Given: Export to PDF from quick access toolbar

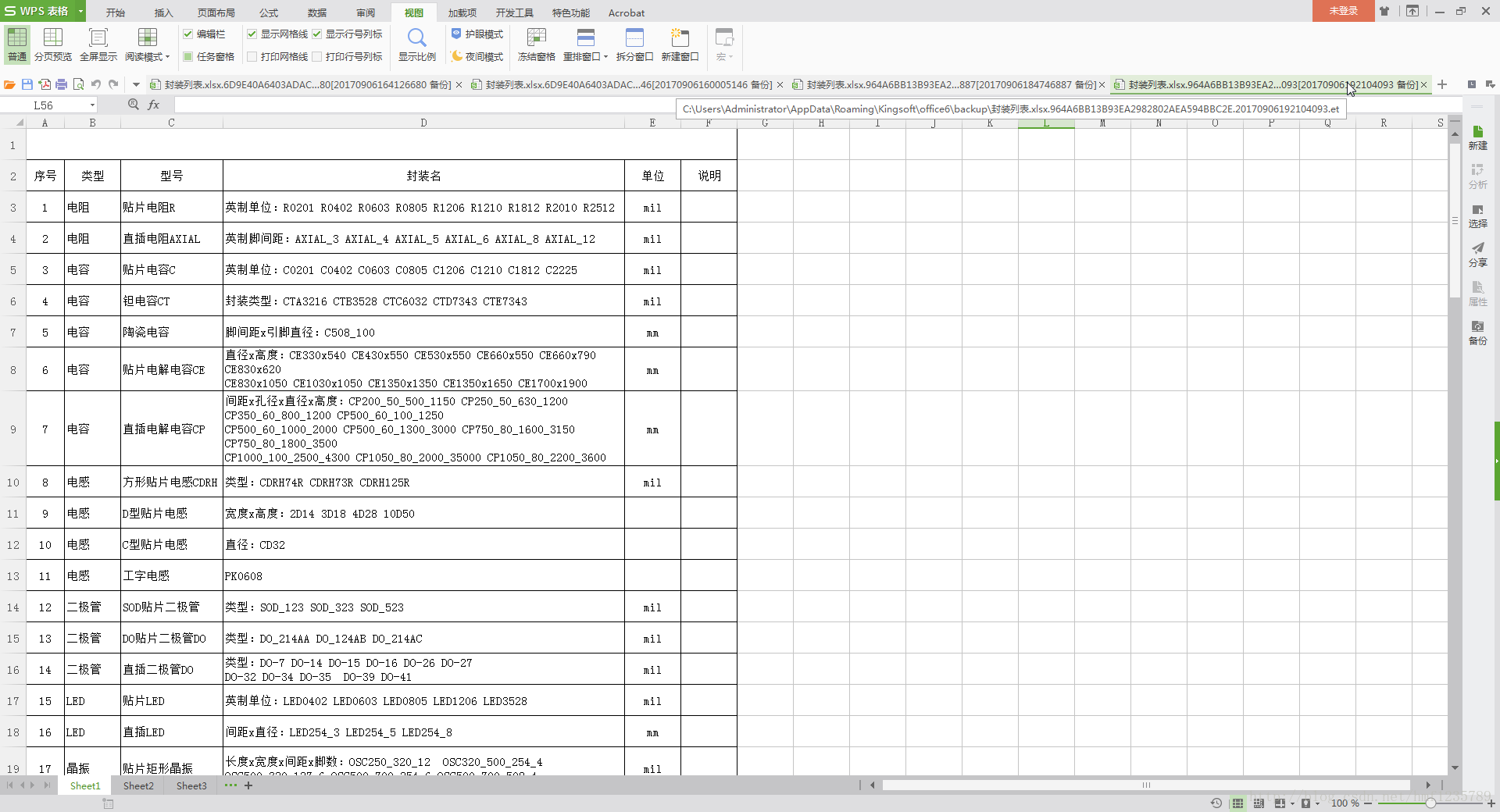Looking at the screenshot, I should click(x=45, y=84).
